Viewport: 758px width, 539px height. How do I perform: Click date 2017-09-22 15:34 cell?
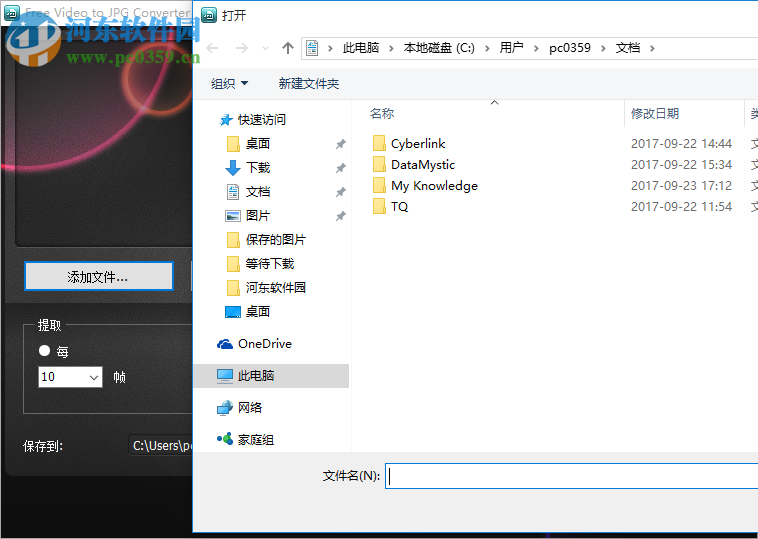tap(682, 165)
